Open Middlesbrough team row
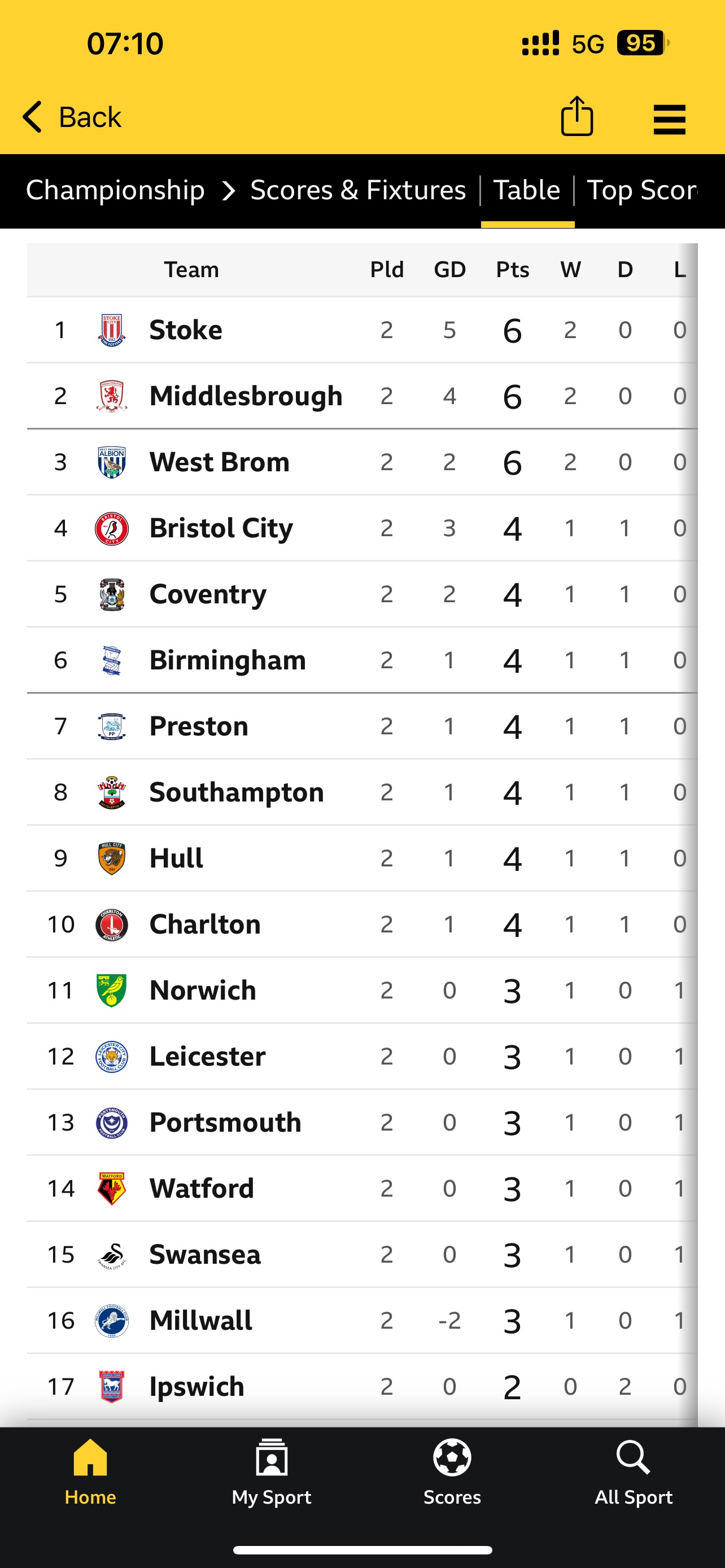This screenshot has width=725, height=1568. [x=362, y=396]
